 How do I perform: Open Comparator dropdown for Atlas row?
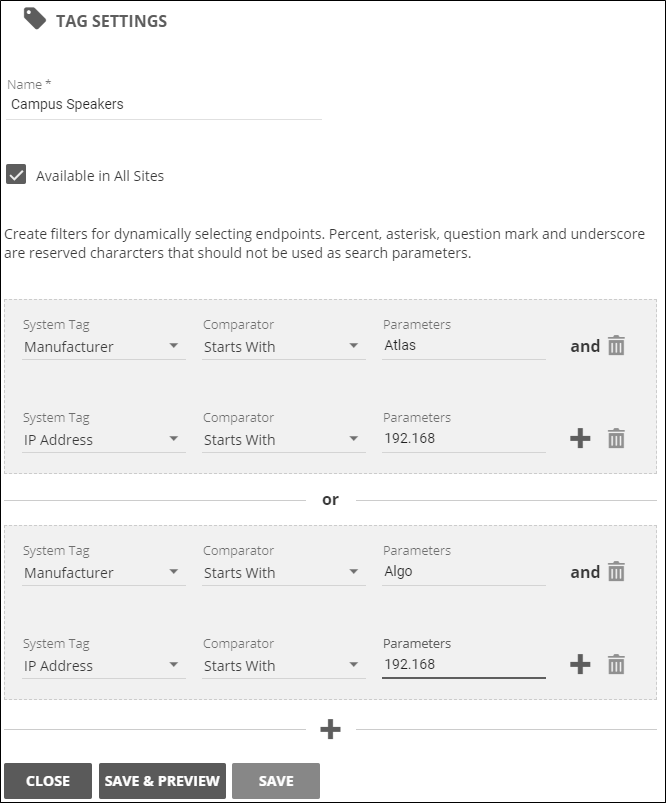point(283,347)
